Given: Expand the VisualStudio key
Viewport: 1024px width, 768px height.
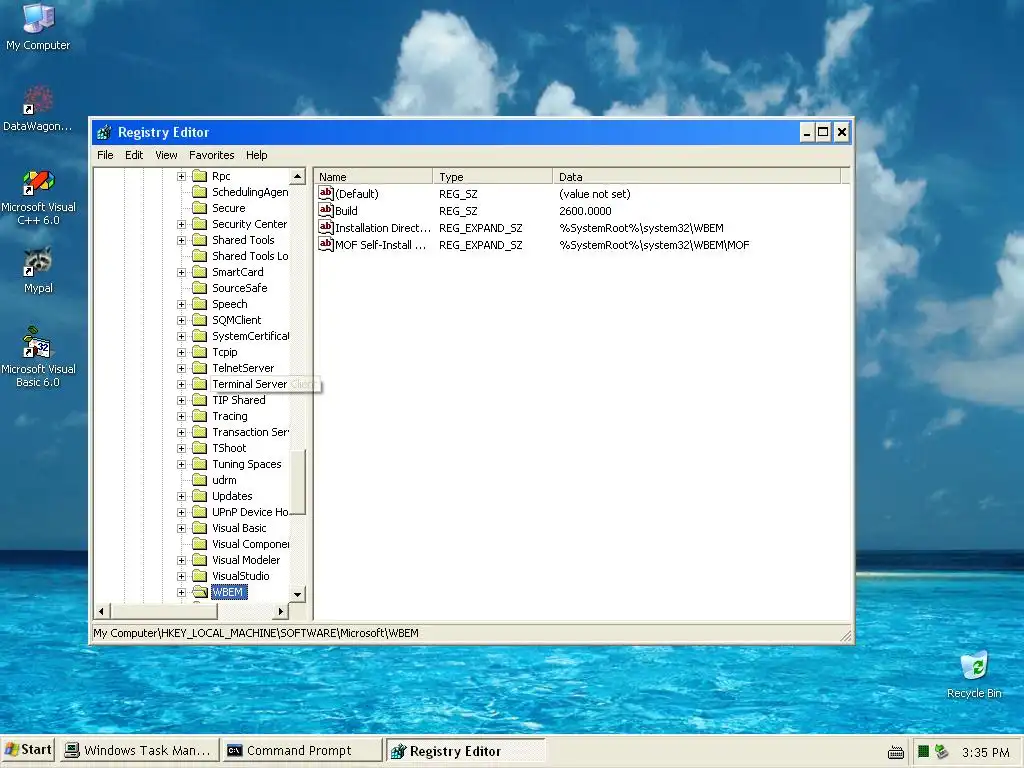Looking at the screenshot, I should (182, 576).
